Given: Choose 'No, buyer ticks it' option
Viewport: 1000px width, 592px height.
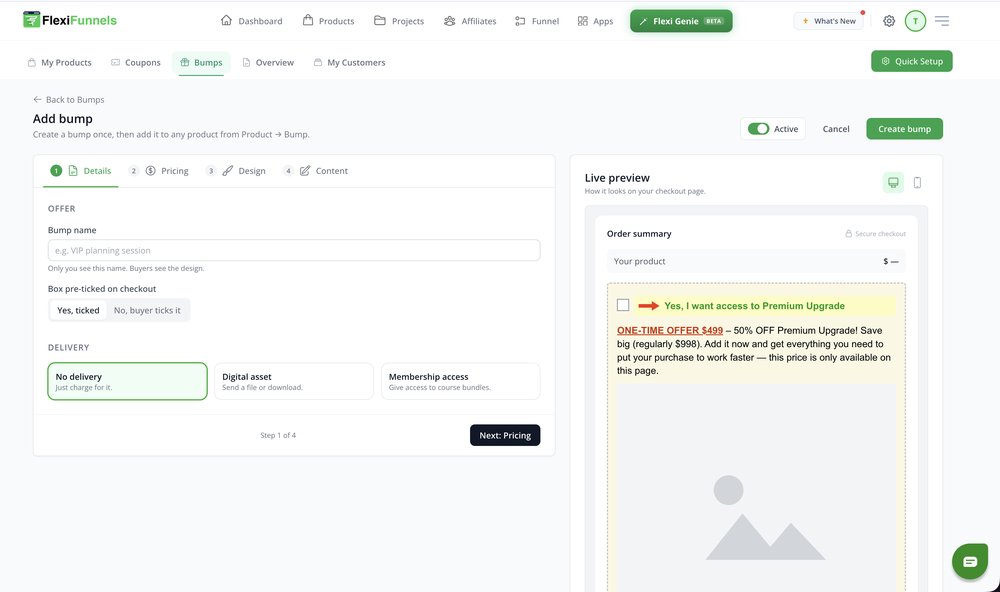Looking at the screenshot, I should 147,310.
